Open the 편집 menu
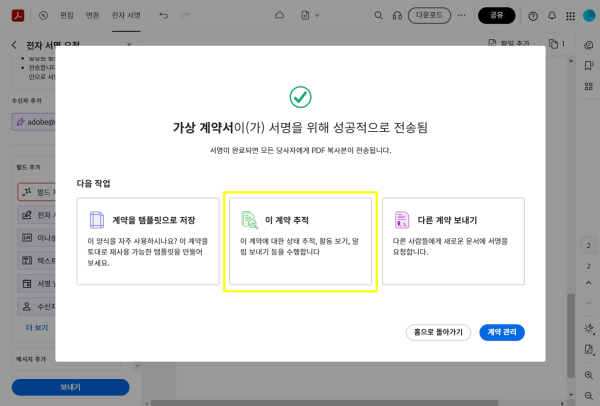 pyautogui.click(x=67, y=15)
